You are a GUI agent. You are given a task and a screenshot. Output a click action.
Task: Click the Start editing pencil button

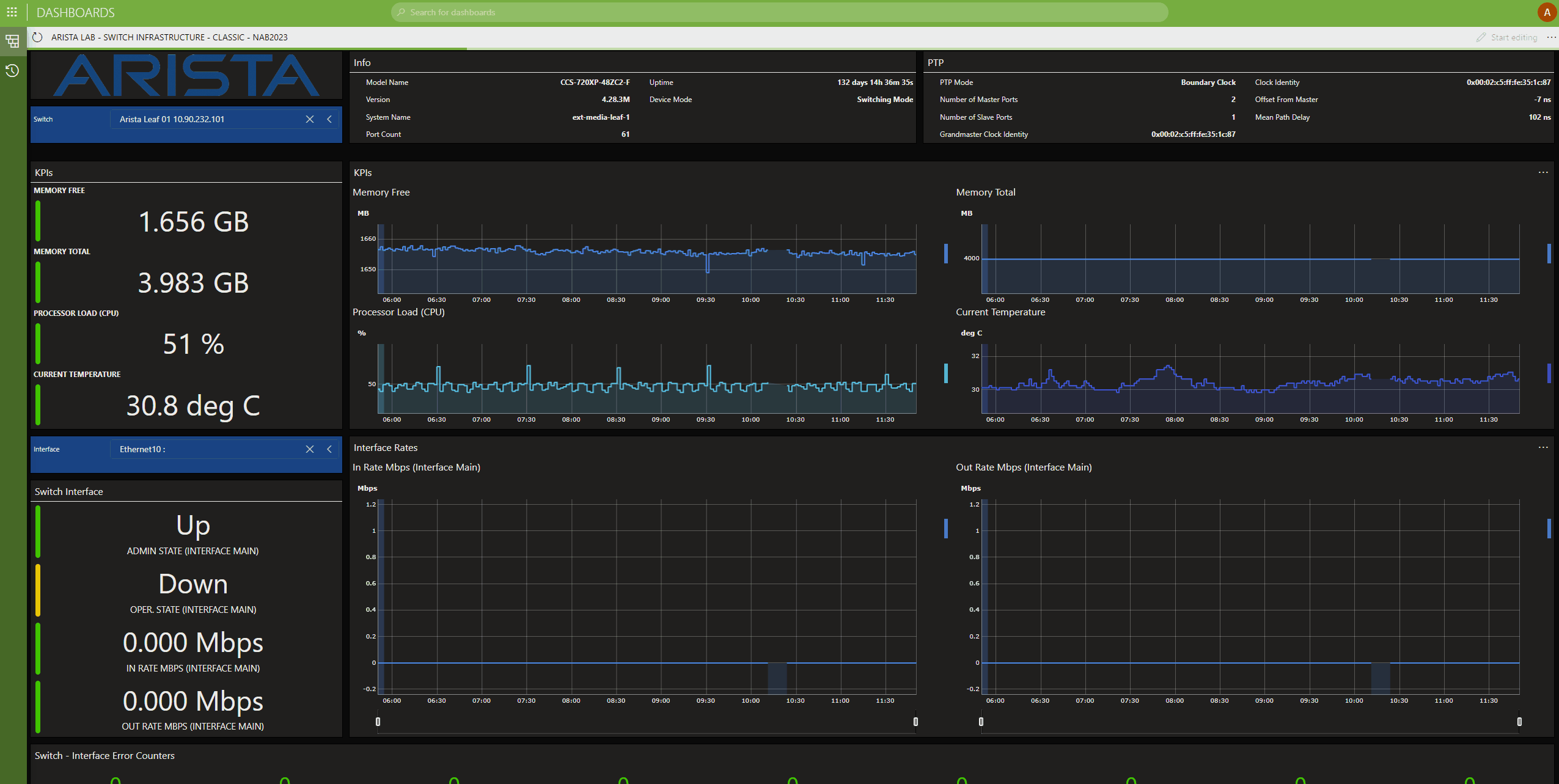coord(1507,37)
